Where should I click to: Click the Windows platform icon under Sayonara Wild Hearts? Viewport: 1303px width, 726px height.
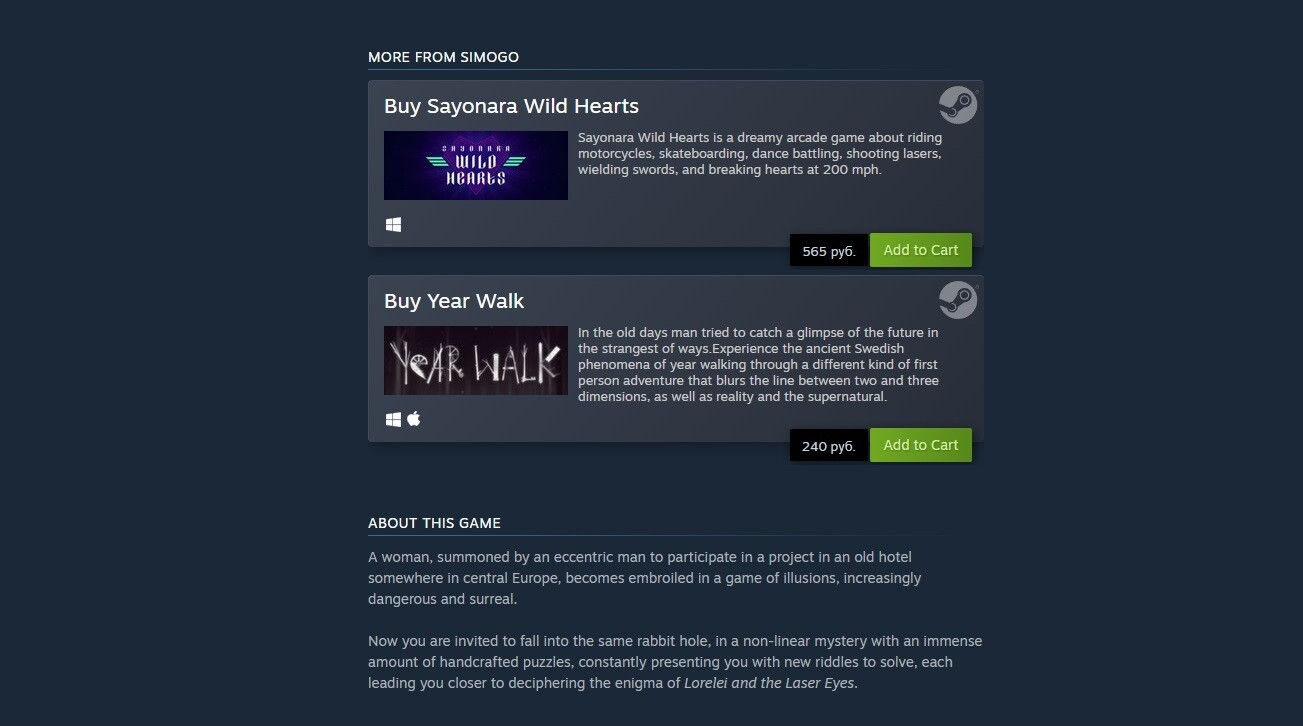(x=394, y=225)
